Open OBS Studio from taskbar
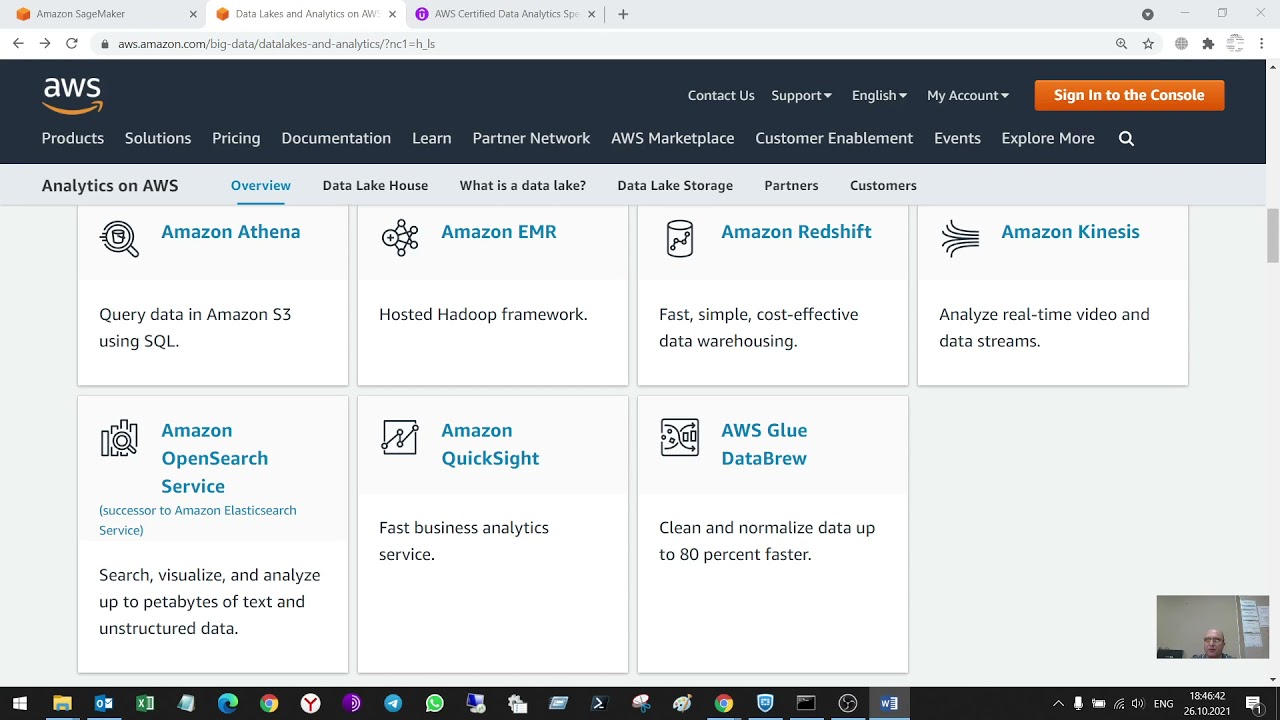Screen dimensions: 1280x720 point(848,703)
